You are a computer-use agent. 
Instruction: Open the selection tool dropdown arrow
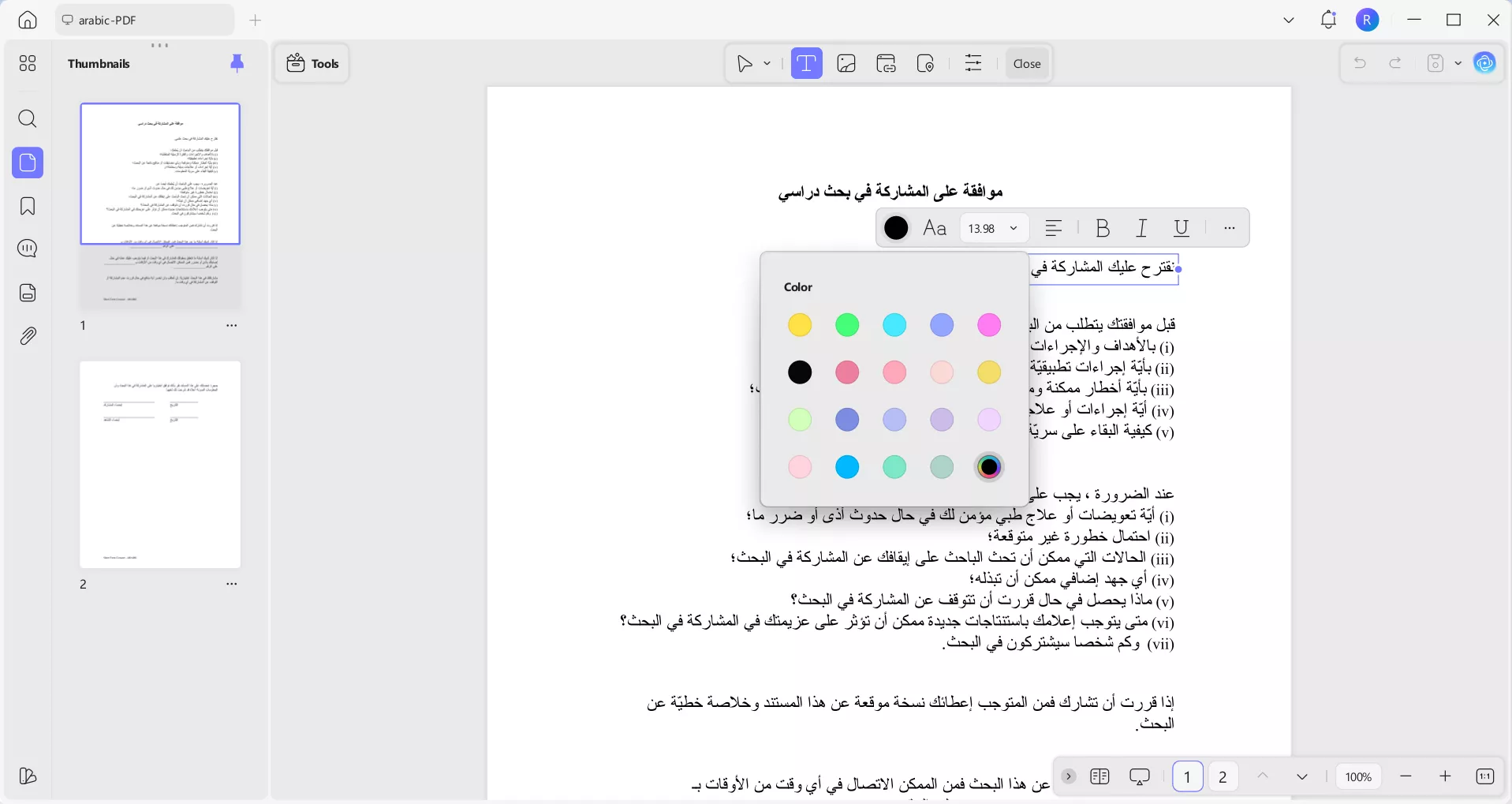coord(766,63)
